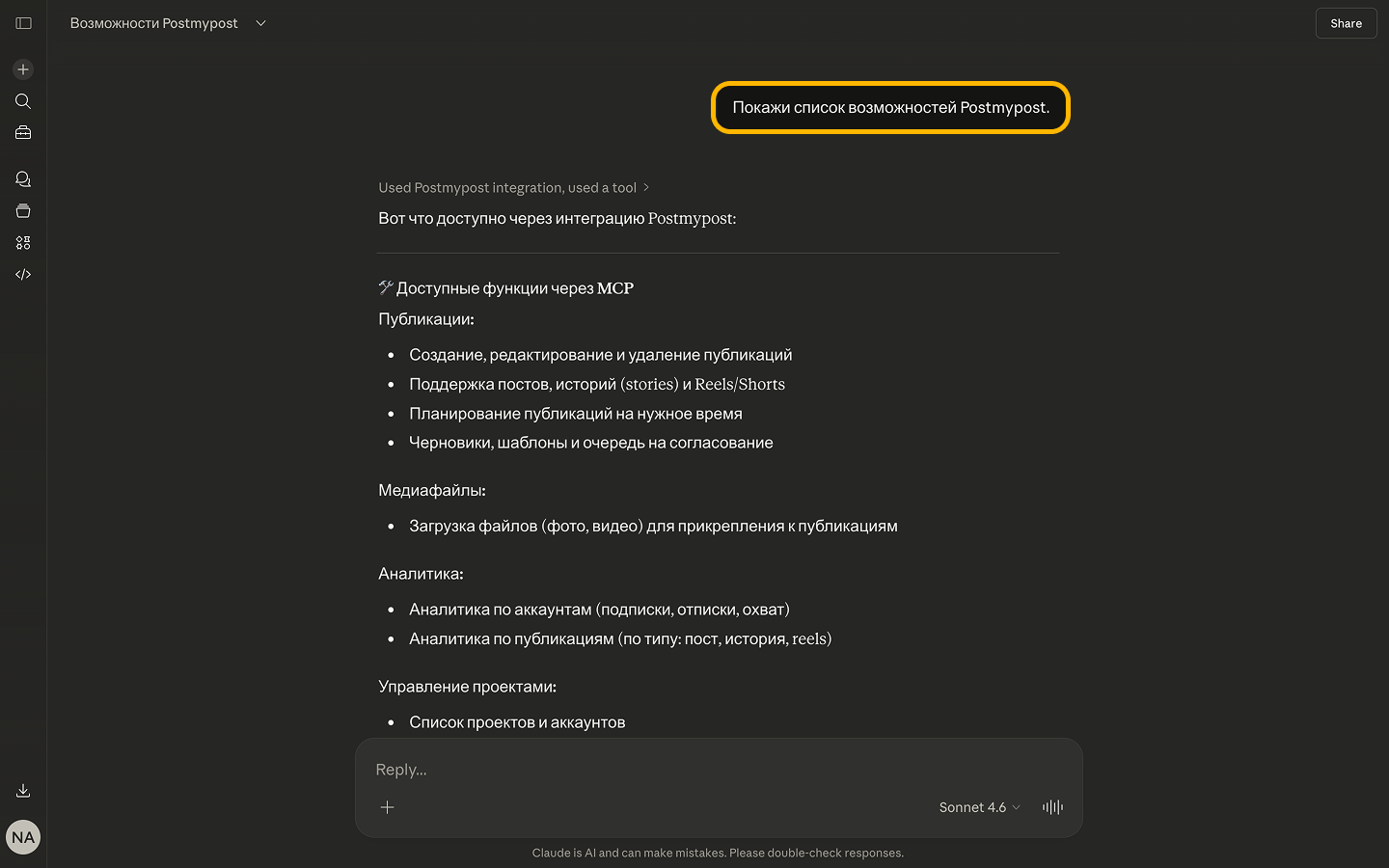
Task: Start a new chat with the plus icon
Action: click(x=23, y=69)
